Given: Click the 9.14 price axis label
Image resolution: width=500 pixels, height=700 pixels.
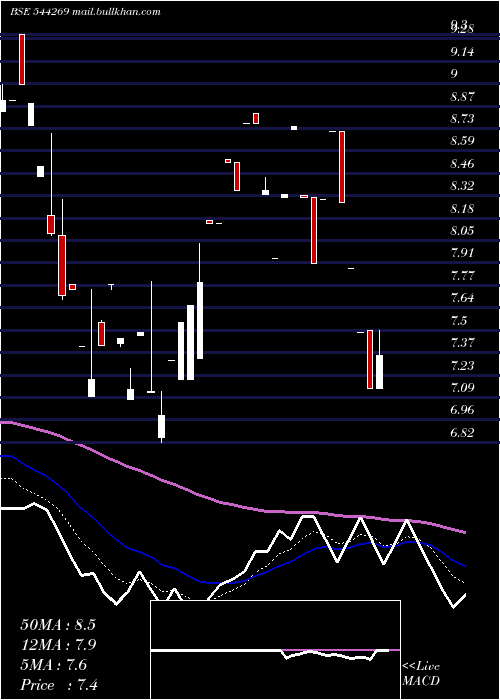Looking at the screenshot, I should point(462,52).
